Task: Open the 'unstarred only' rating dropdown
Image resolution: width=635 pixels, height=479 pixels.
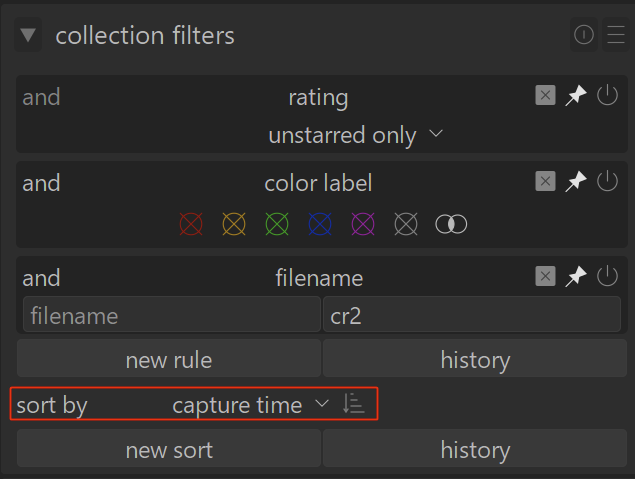Action: (355, 135)
